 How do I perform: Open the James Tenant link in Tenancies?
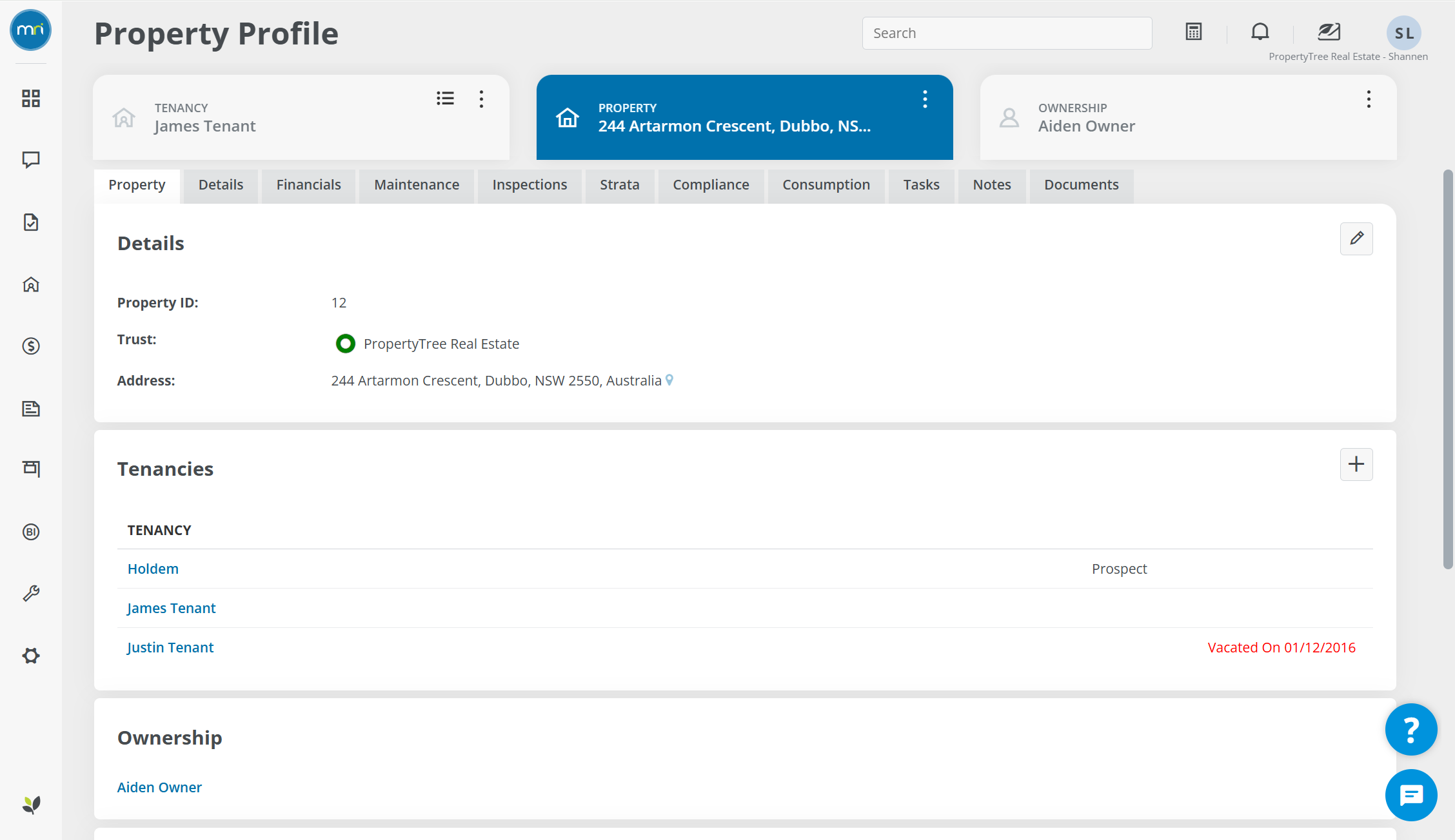click(172, 608)
